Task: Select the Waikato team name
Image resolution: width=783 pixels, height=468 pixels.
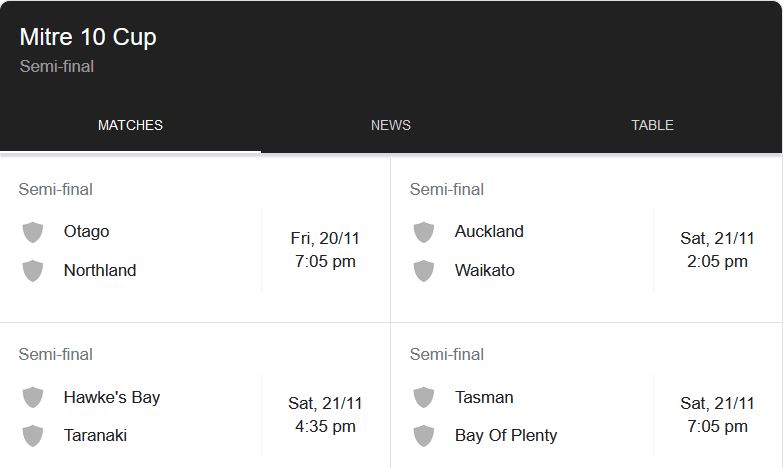Action: [484, 270]
